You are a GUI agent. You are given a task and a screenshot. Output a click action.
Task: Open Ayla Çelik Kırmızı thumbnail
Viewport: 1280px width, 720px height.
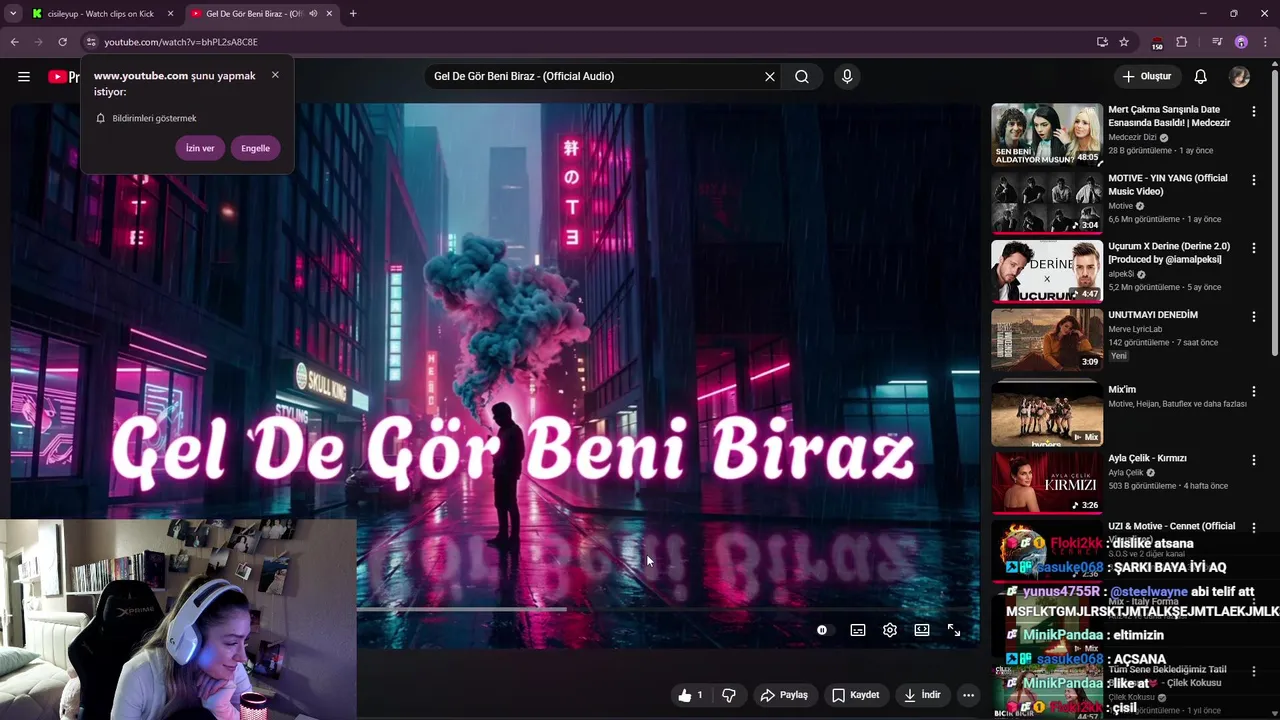tap(1047, 482)
